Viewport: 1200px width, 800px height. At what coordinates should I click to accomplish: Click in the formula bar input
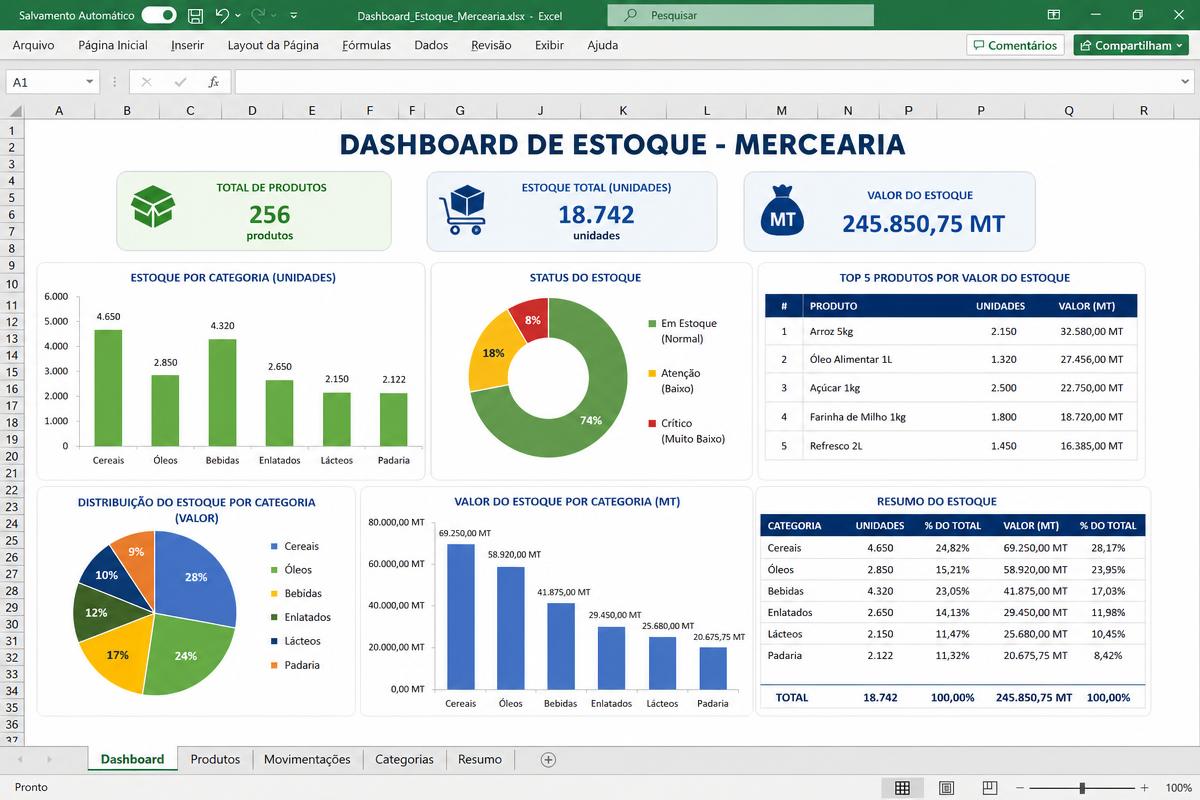(713, 82)
